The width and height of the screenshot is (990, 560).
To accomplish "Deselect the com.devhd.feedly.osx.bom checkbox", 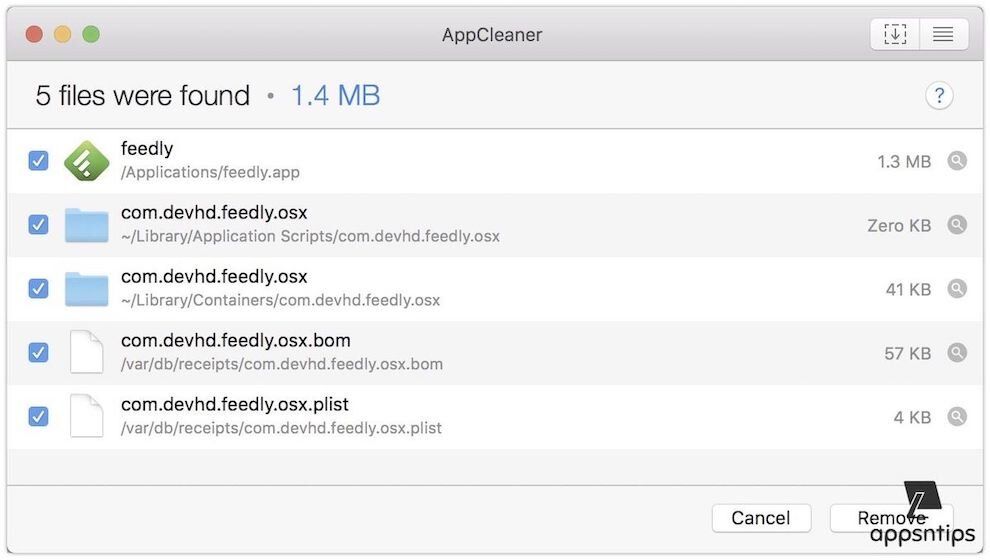I will pyautogui.click(x=38, y=353).
